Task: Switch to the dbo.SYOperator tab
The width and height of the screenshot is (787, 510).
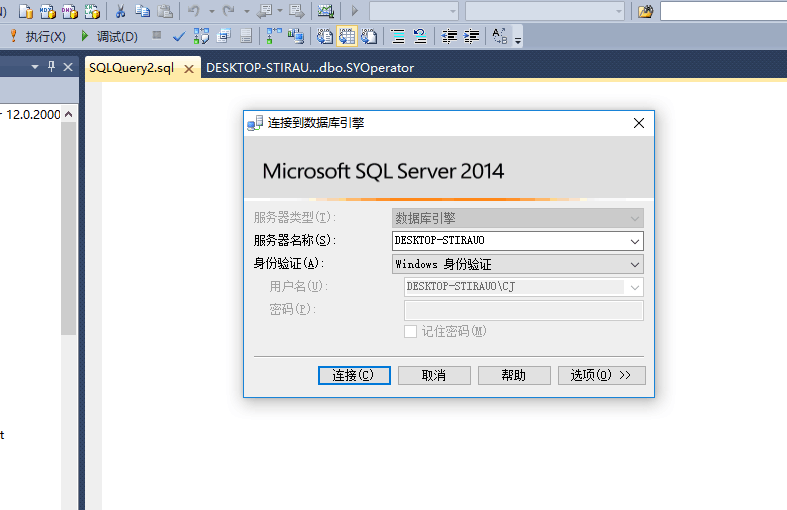Action: pos(310,68)
